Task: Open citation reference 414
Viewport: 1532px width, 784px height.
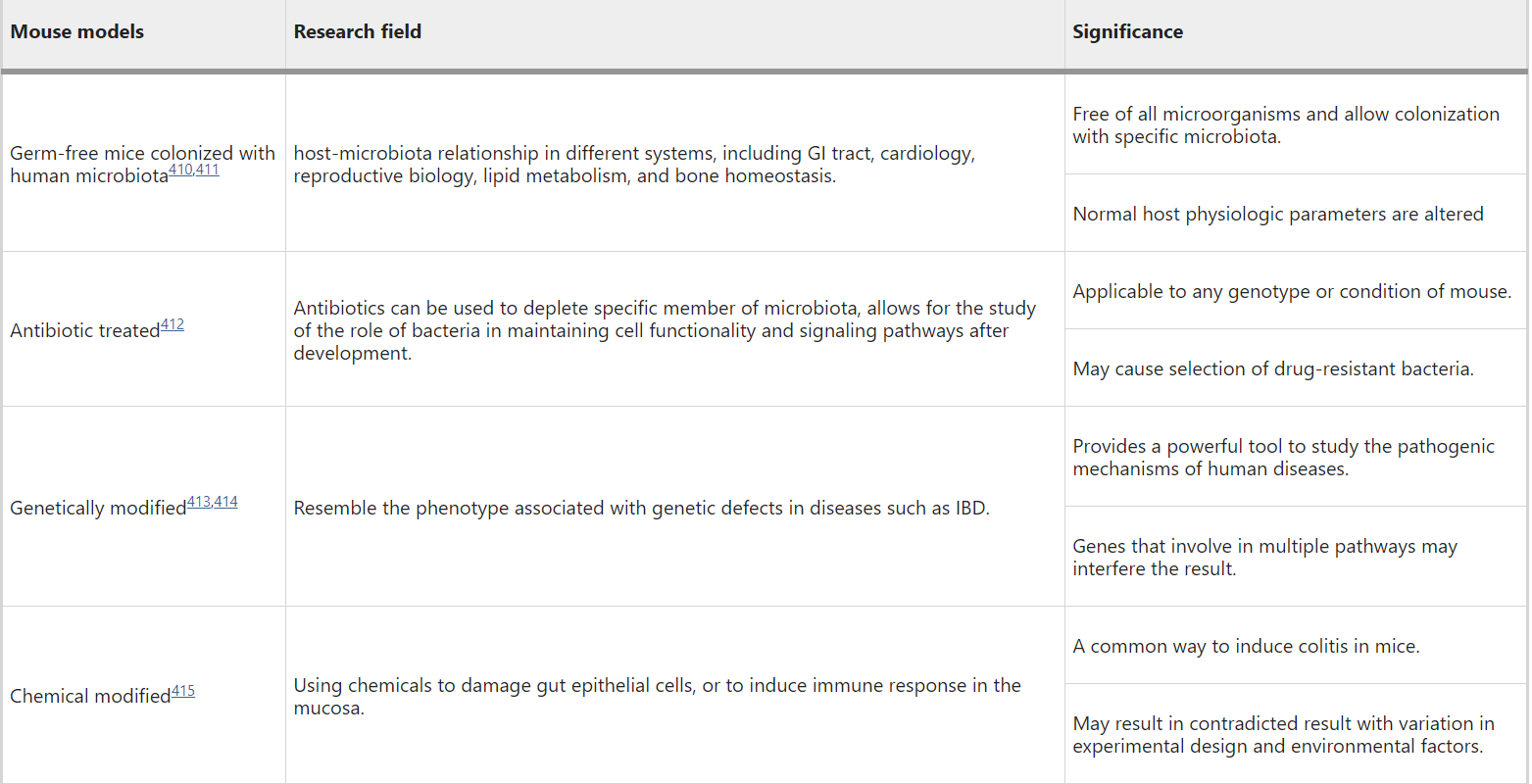Action: pos(226,503)
